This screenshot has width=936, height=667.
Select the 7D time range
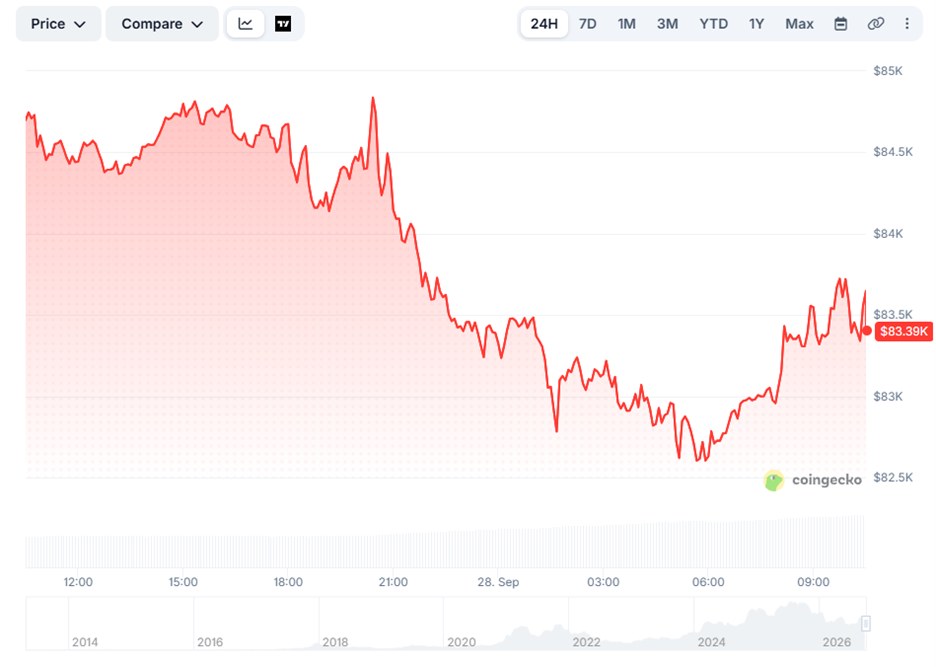coord(587,24)
